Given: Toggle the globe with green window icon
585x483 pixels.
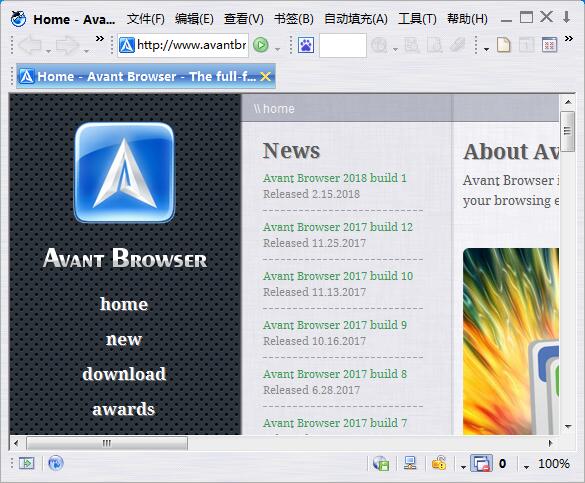Looking at the screenshot, I should (381, 464).
